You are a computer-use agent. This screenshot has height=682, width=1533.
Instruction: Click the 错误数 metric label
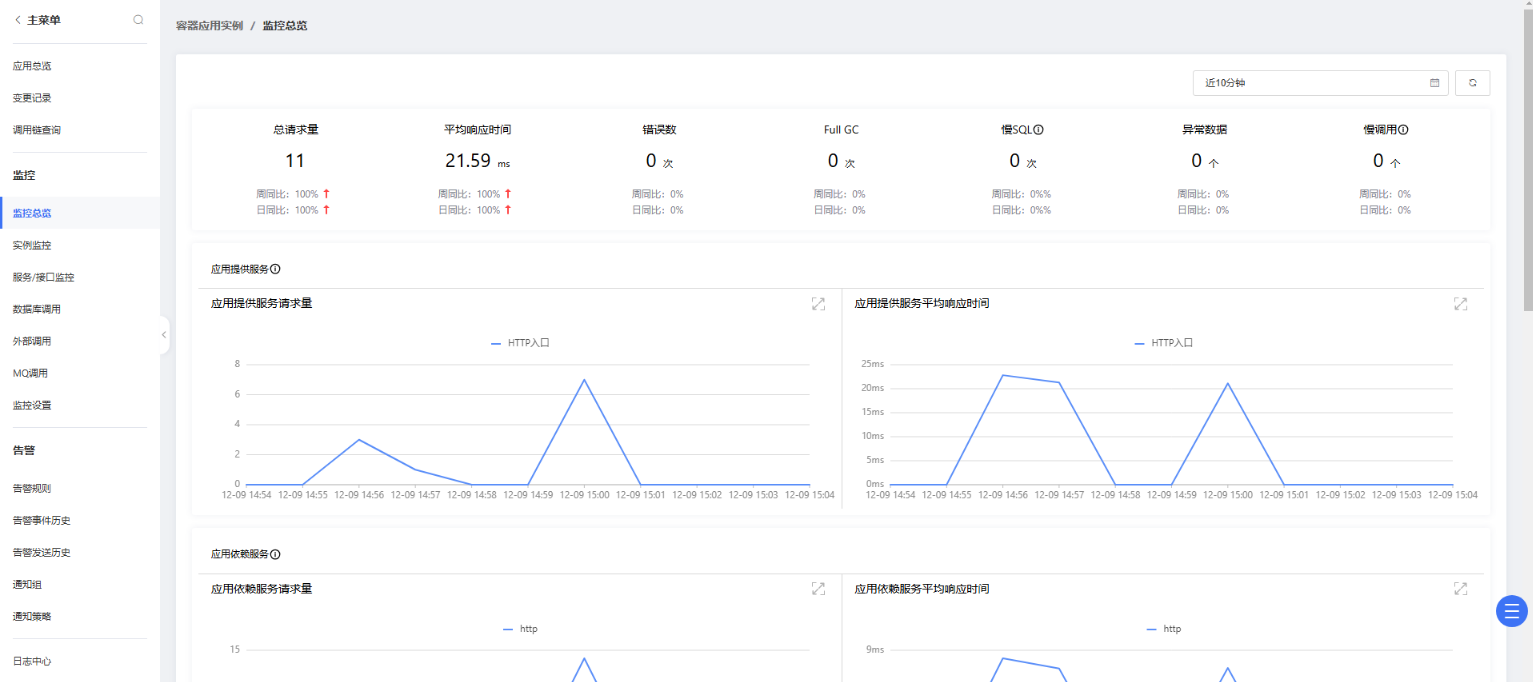(659, 130)
